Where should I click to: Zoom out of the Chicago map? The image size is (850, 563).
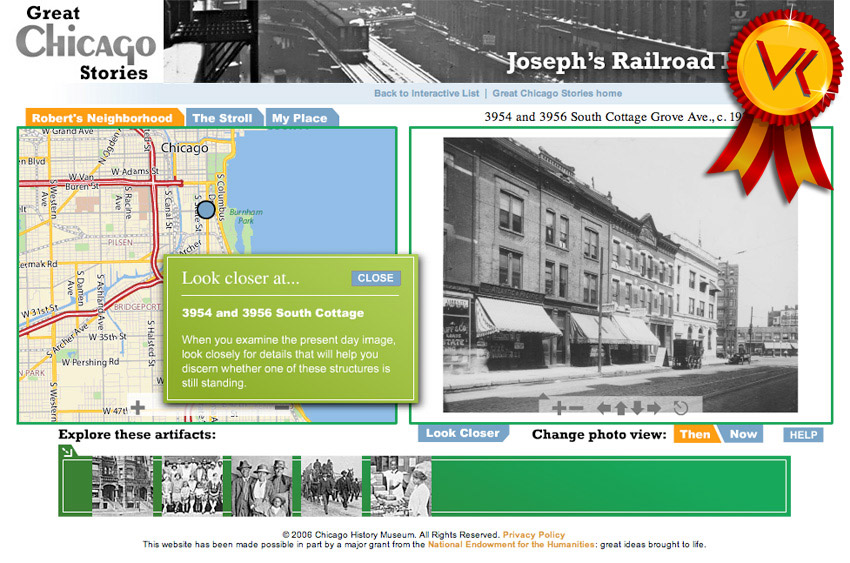coord(282,407)
